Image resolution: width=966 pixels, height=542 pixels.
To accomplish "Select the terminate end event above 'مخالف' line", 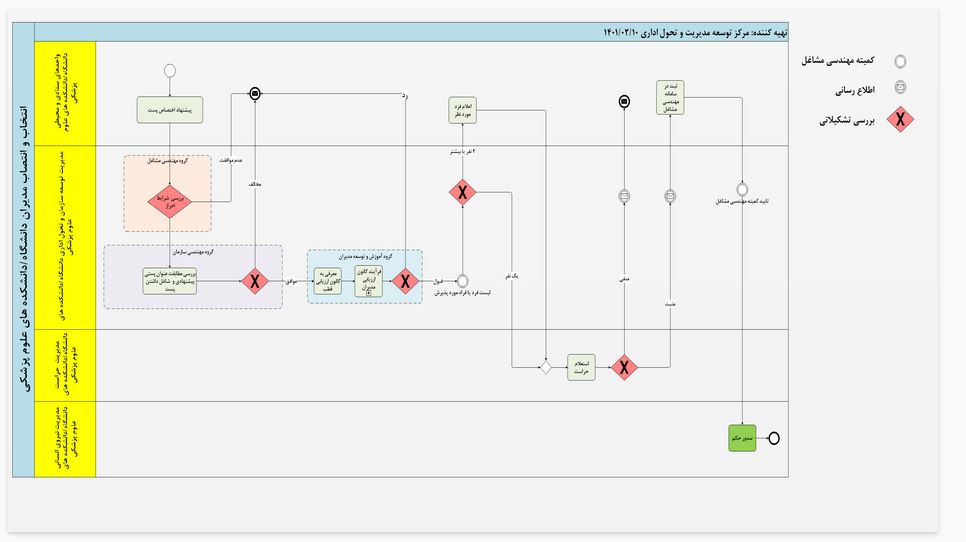I will pos(255,94).
